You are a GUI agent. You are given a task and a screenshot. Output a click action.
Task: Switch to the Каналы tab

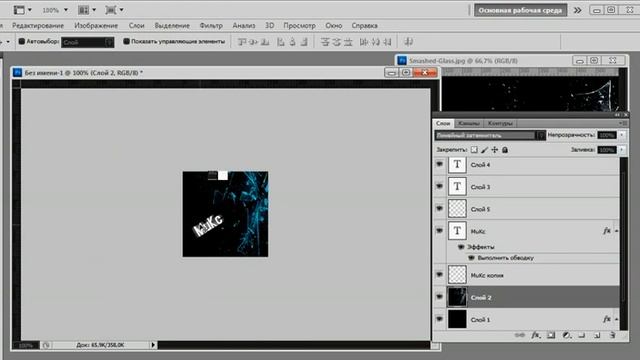[468, 123]
